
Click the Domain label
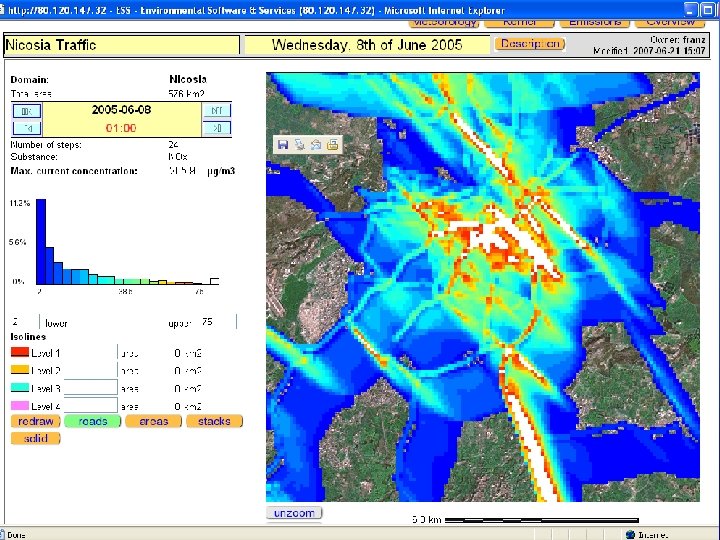(29, 79)
